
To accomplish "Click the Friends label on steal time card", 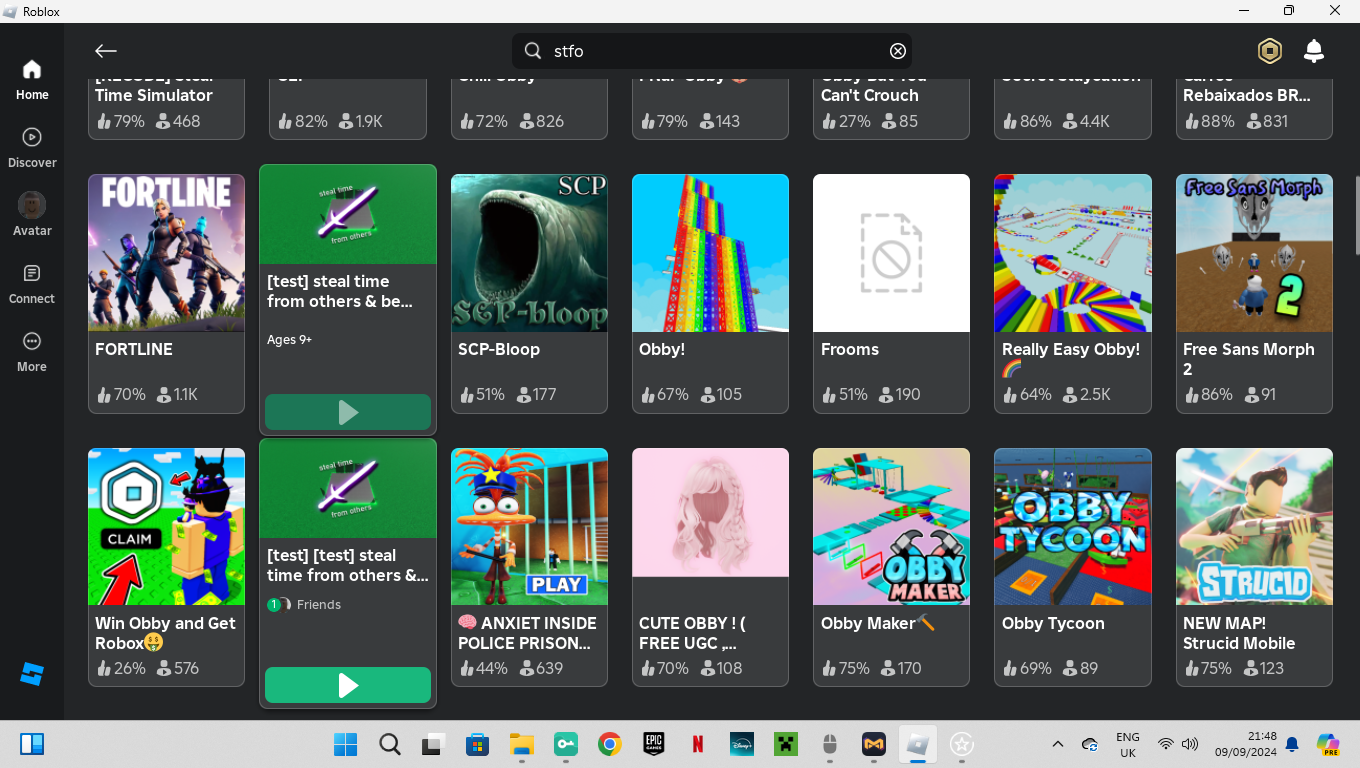I will [319, 604].
